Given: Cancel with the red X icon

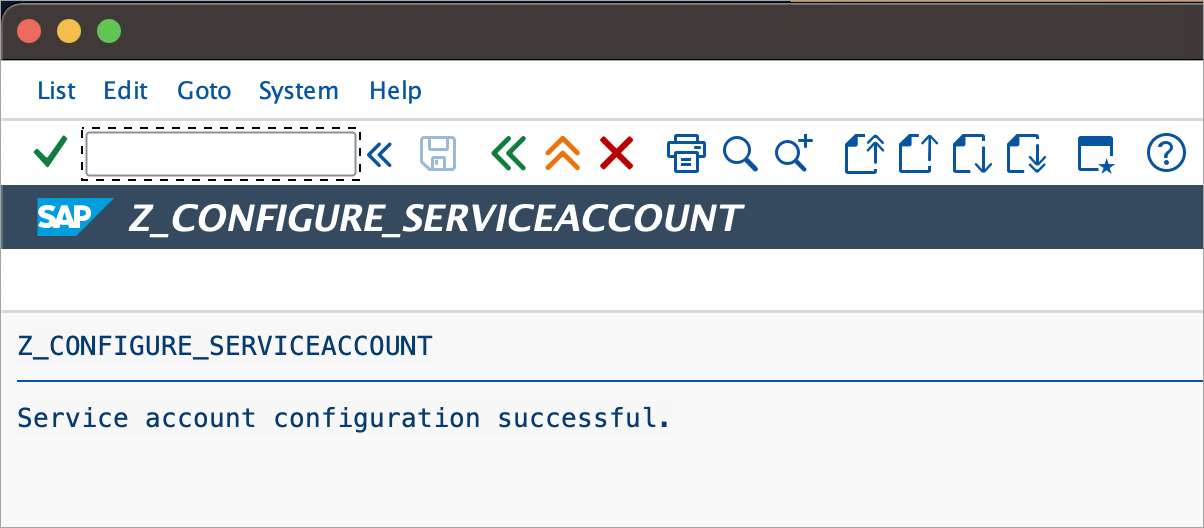Looking at the screenshot, I should (617, 154).
